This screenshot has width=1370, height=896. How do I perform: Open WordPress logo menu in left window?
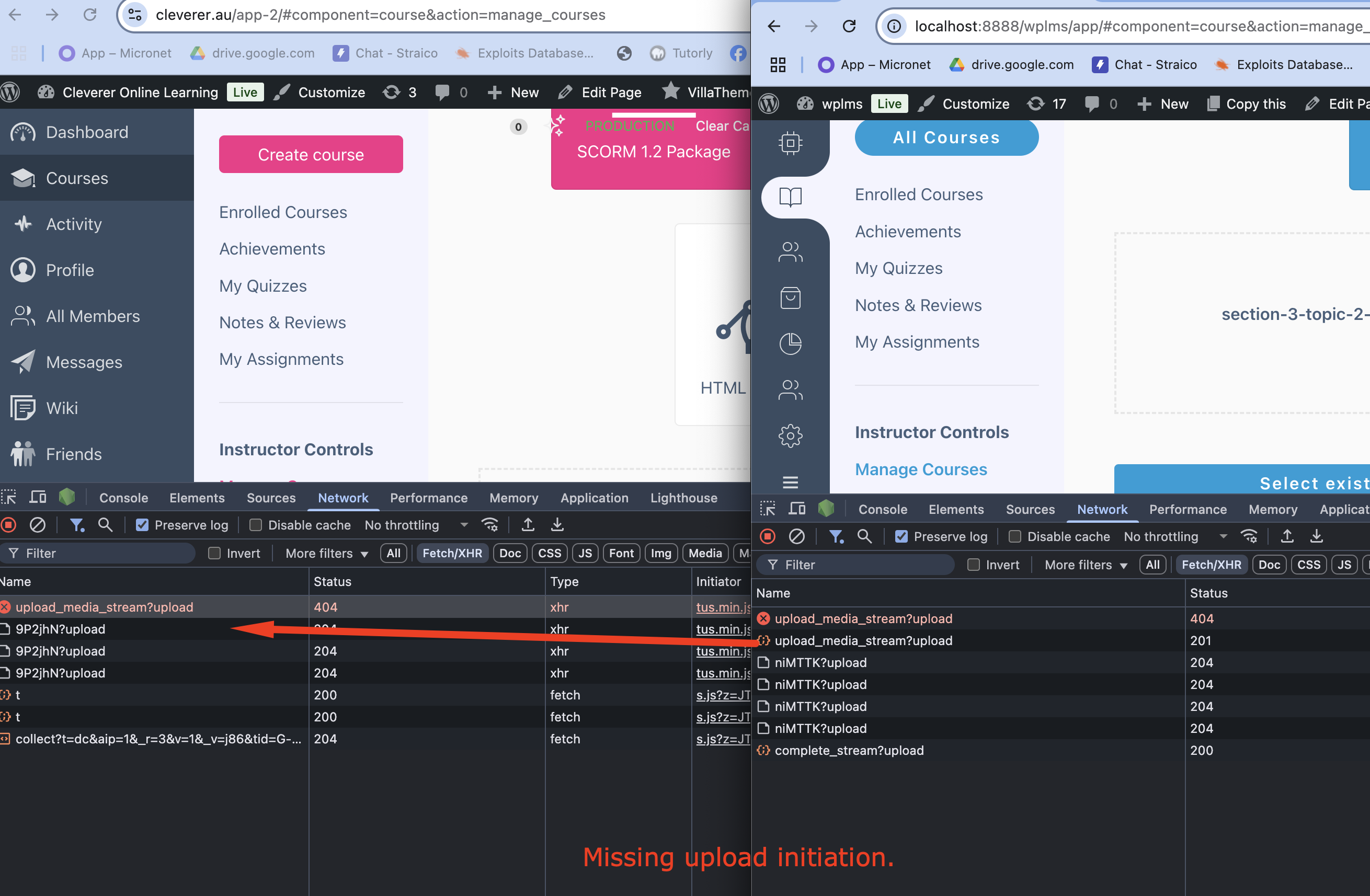pyautogui.click(x=10, y=92)
